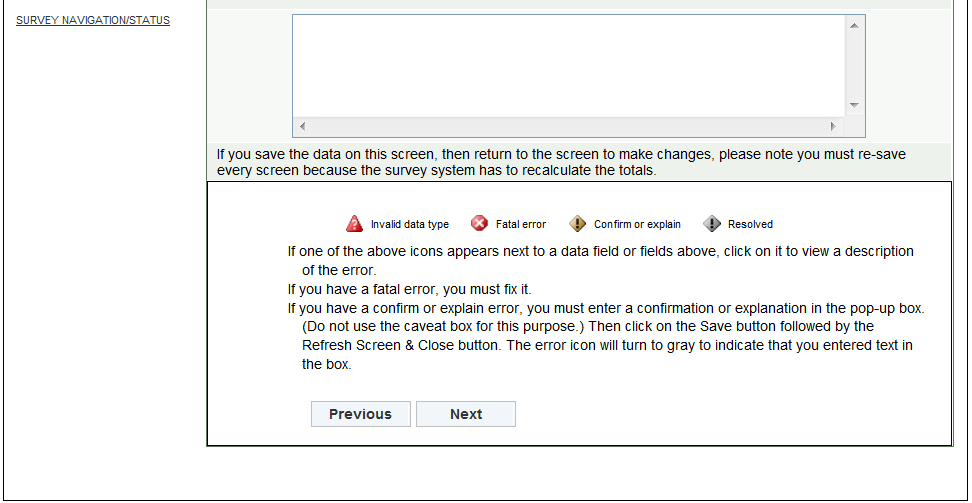Click the red triangle Invalid data type icon

355,224
